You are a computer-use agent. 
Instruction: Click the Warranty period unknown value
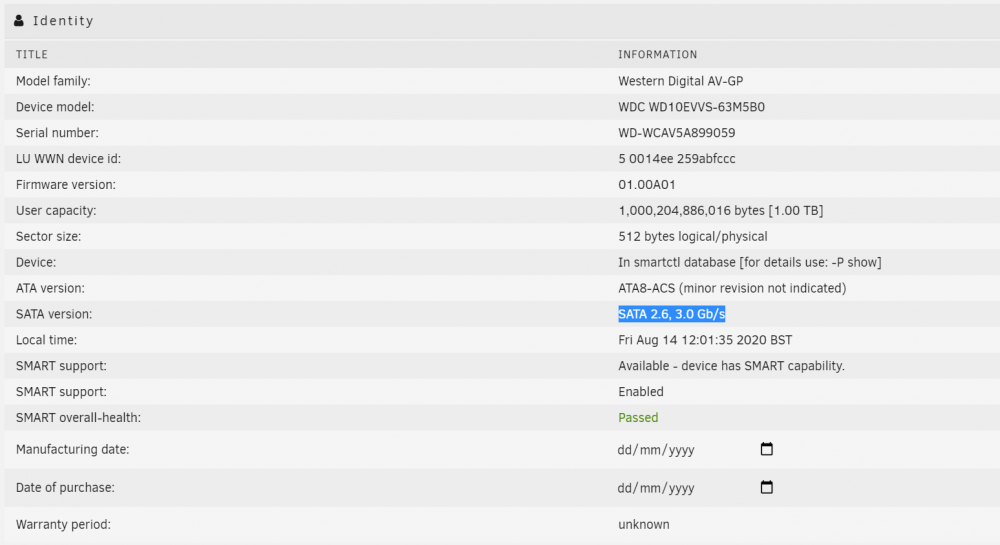pos(643,525)
